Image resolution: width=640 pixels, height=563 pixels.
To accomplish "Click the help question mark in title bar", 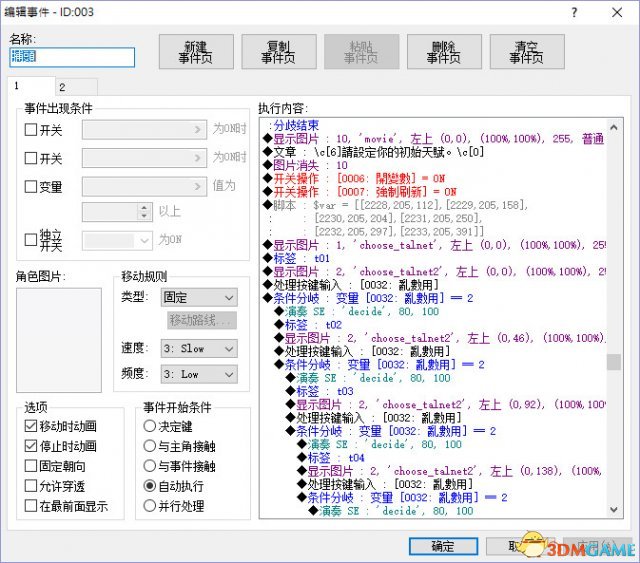I will coord(572,12).
